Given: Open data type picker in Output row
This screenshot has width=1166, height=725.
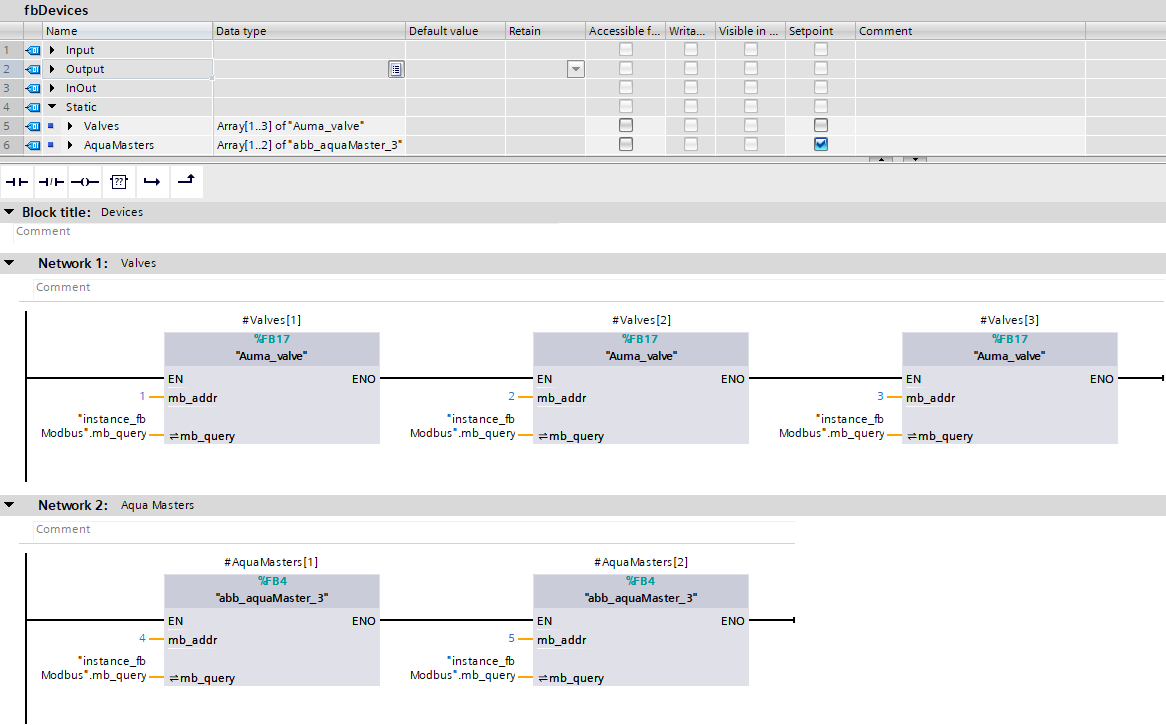Looking at the screenshot, I should click(x=396, y=69).
